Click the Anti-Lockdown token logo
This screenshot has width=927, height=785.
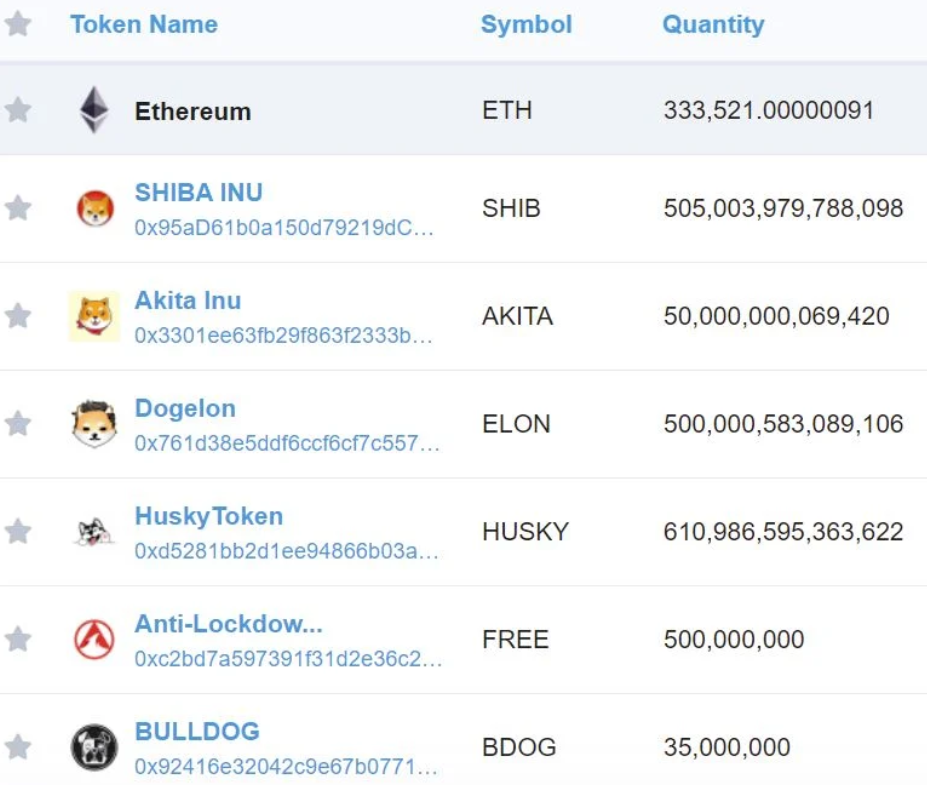point(94,640)
